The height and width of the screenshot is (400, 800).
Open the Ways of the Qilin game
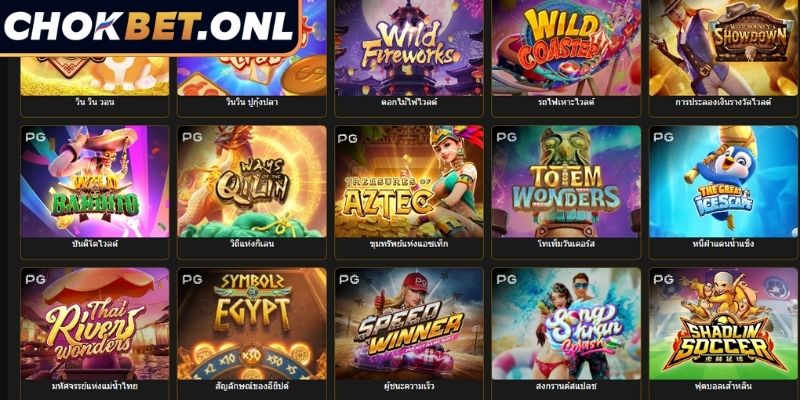coord(252,182)
